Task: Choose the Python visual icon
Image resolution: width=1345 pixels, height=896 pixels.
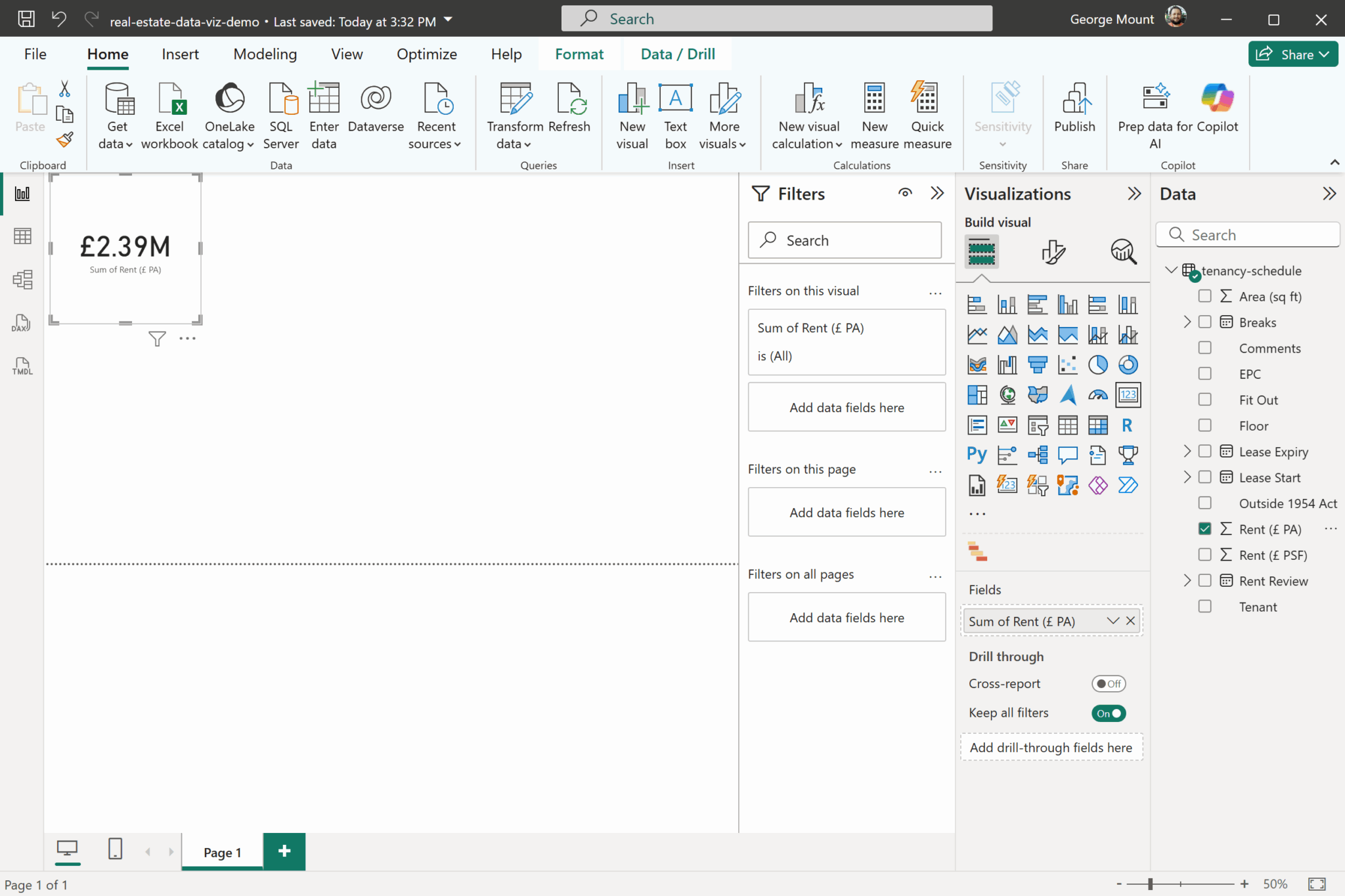Action: 977,454
